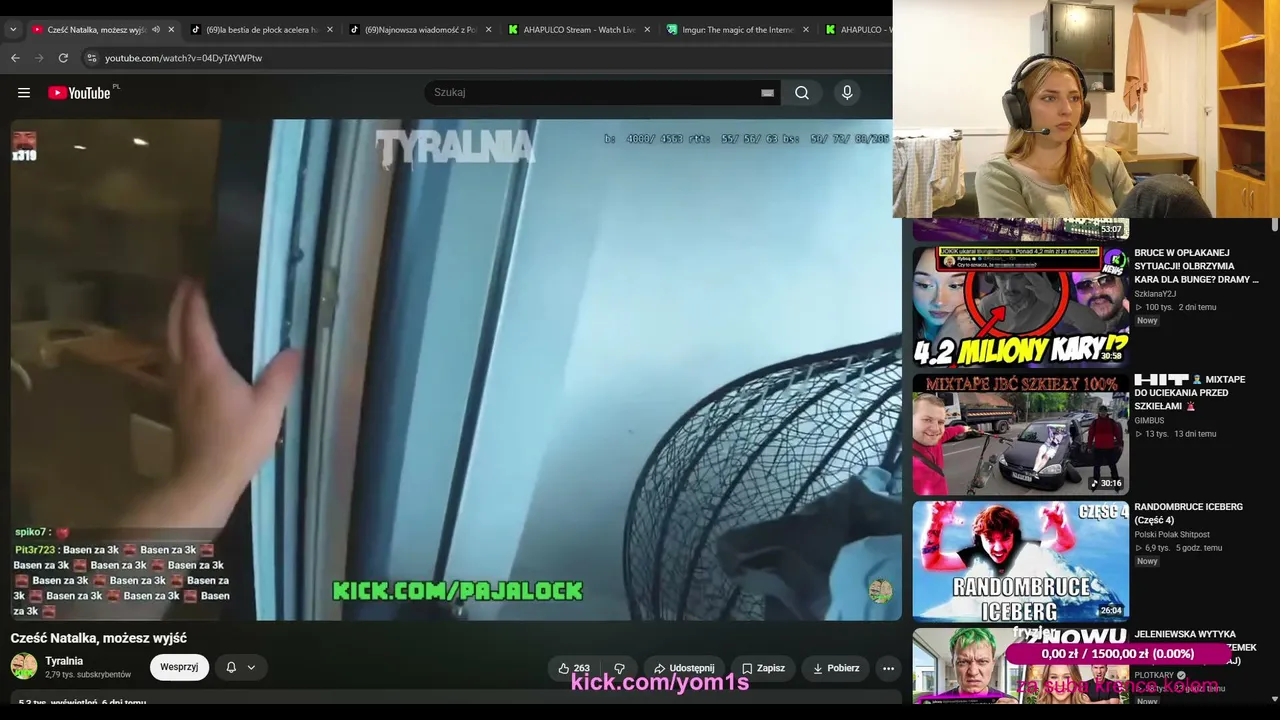Close the 'Najnowsza wiadomość' tab
Image resolution: width=1280 pixels, height=720 pixels.
click(x=488, y=30)
